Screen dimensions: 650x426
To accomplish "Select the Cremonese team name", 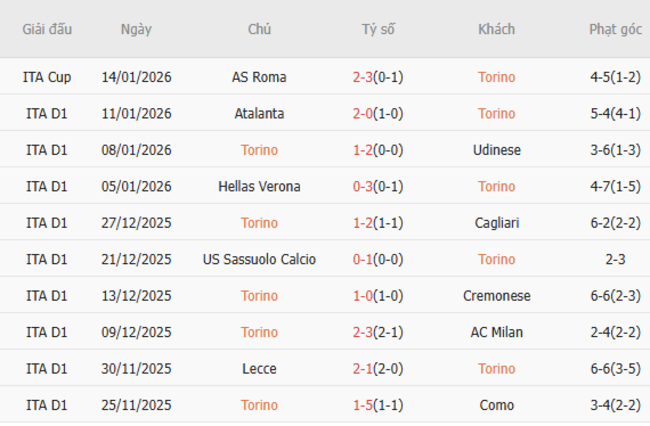I will click(496, 296).
